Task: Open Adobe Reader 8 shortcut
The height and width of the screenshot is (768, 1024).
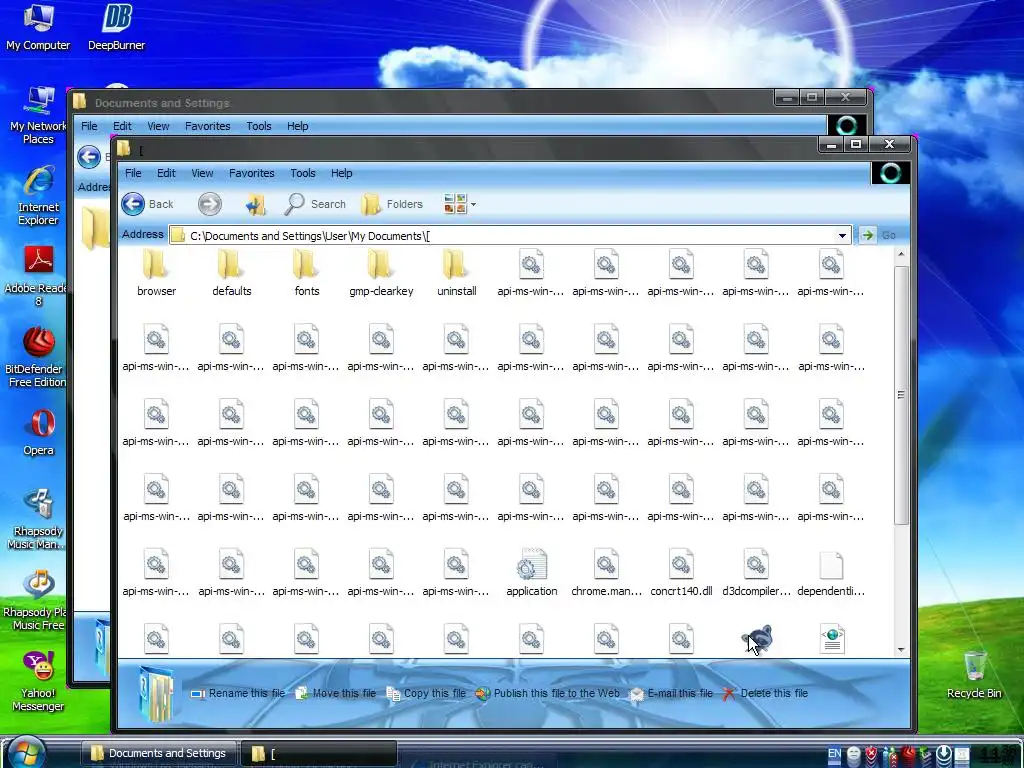Action: tap(38, 276)
